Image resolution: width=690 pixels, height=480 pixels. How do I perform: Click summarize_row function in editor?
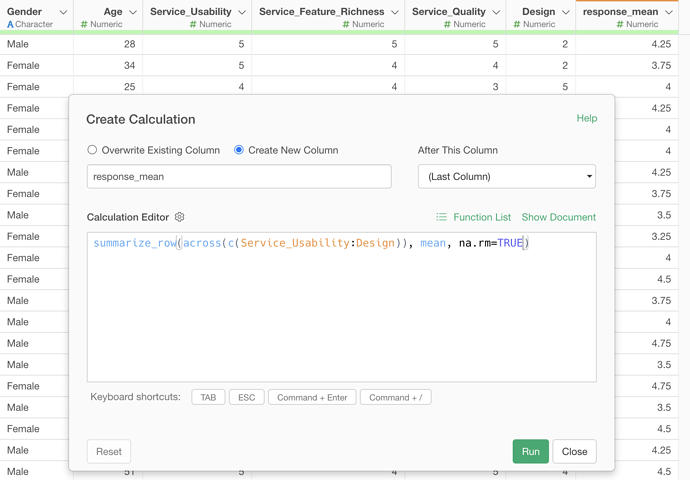click(135, 243)
